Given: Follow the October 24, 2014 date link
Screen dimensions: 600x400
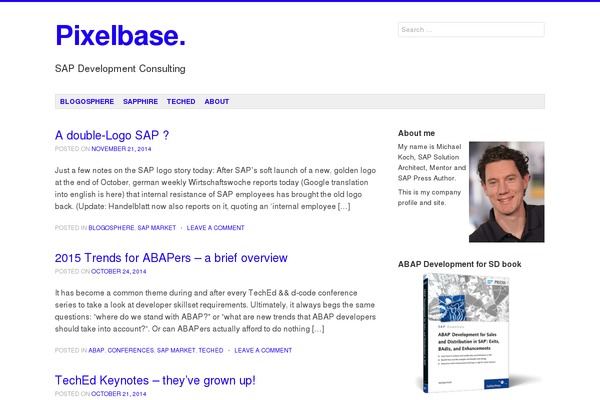Looking at the screenshot, I should 119,271.
